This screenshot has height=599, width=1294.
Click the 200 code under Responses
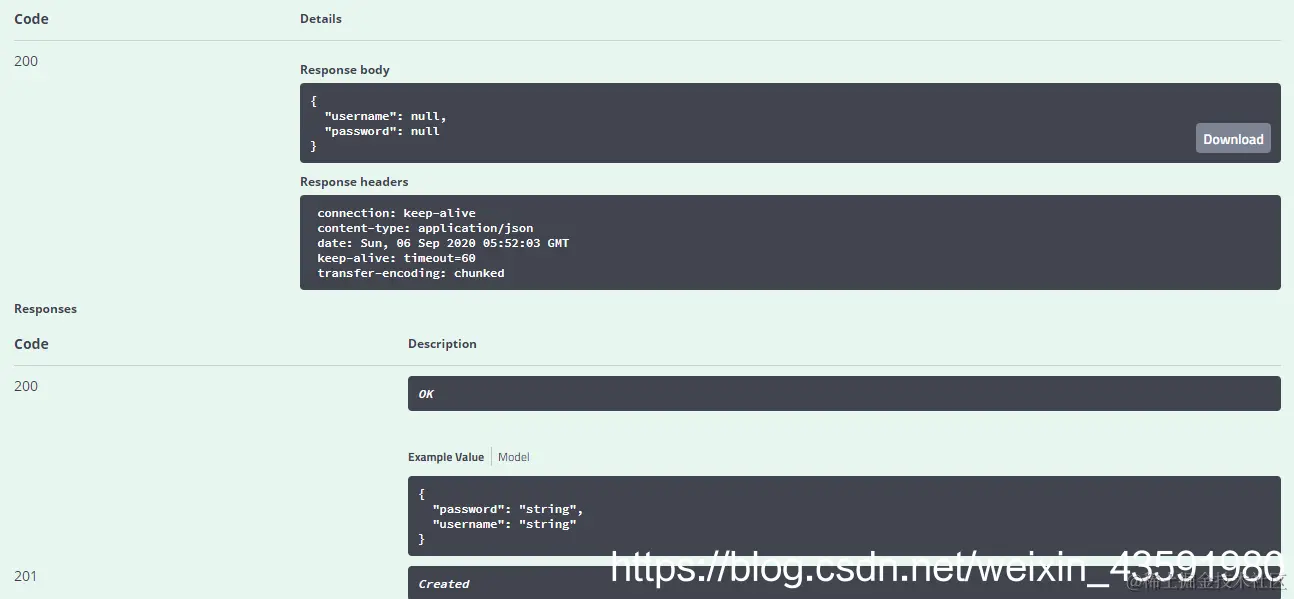tap(26, 386)
